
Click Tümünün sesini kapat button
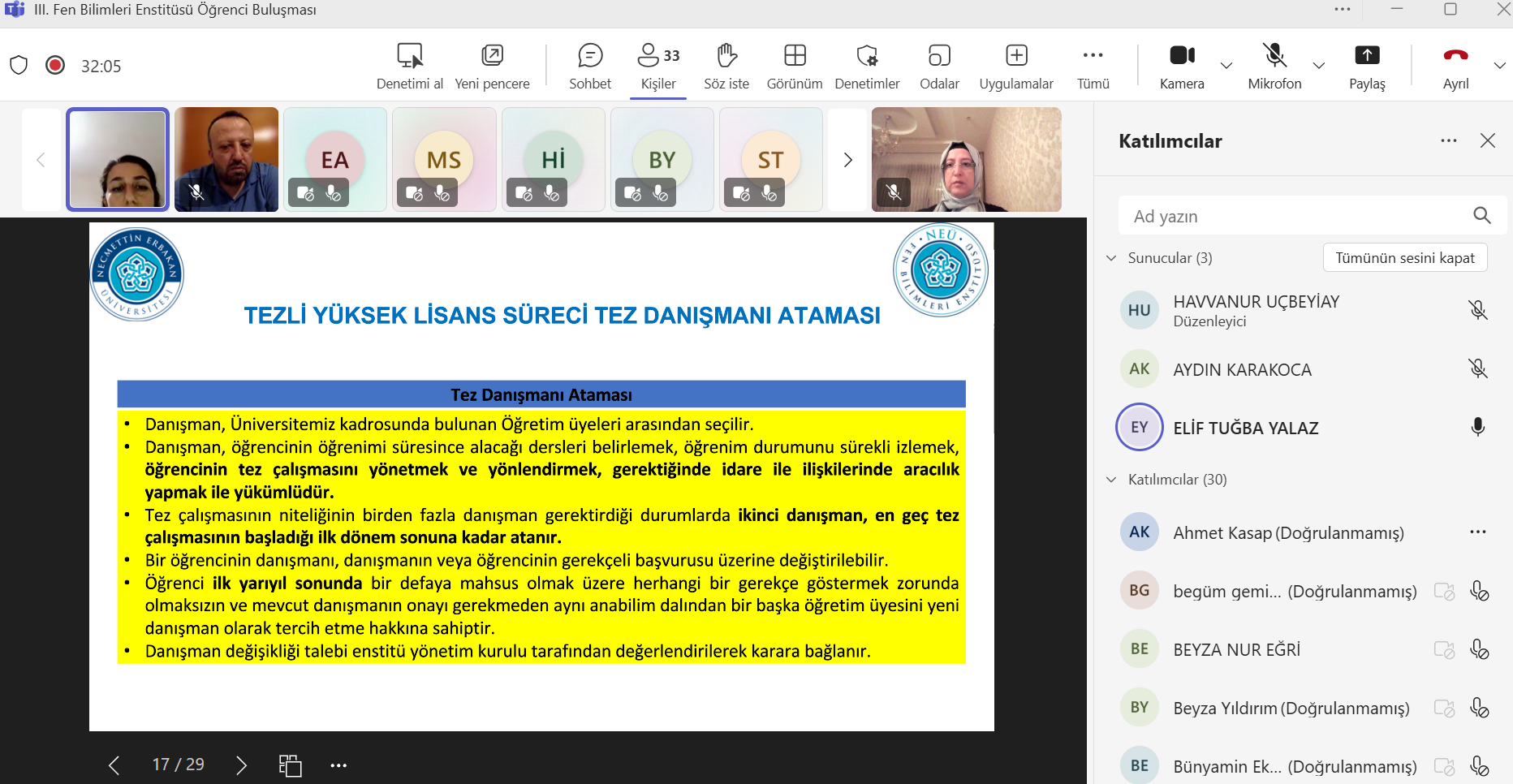pyautogui.click(x=1404, y=258)
